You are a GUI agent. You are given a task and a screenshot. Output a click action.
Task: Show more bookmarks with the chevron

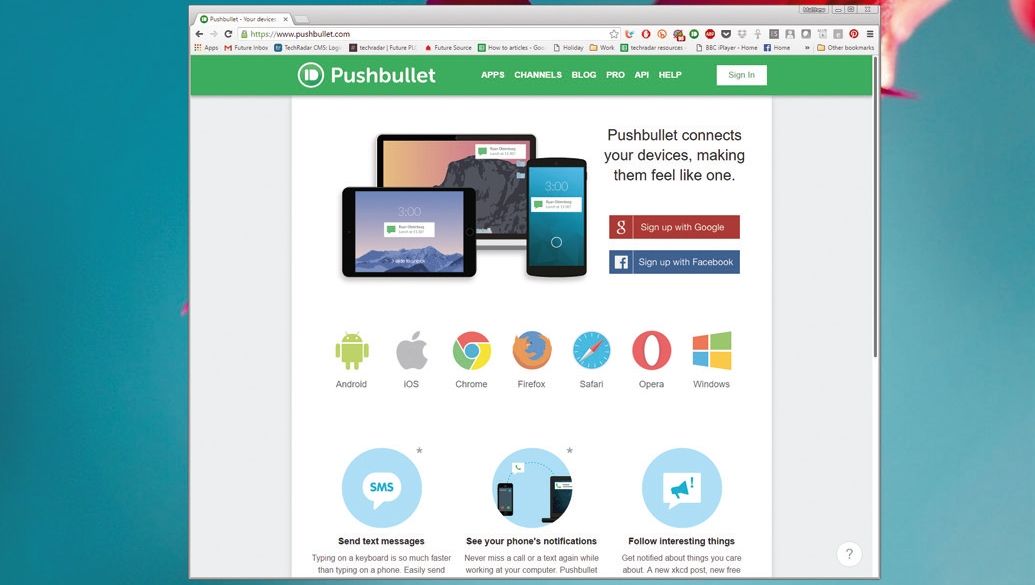(807, 48)
